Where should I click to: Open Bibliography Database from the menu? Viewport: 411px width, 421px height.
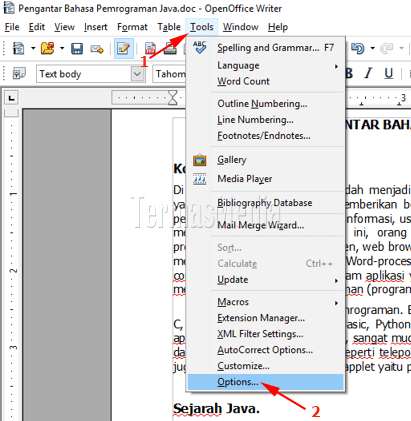click(x=266, y=203)
